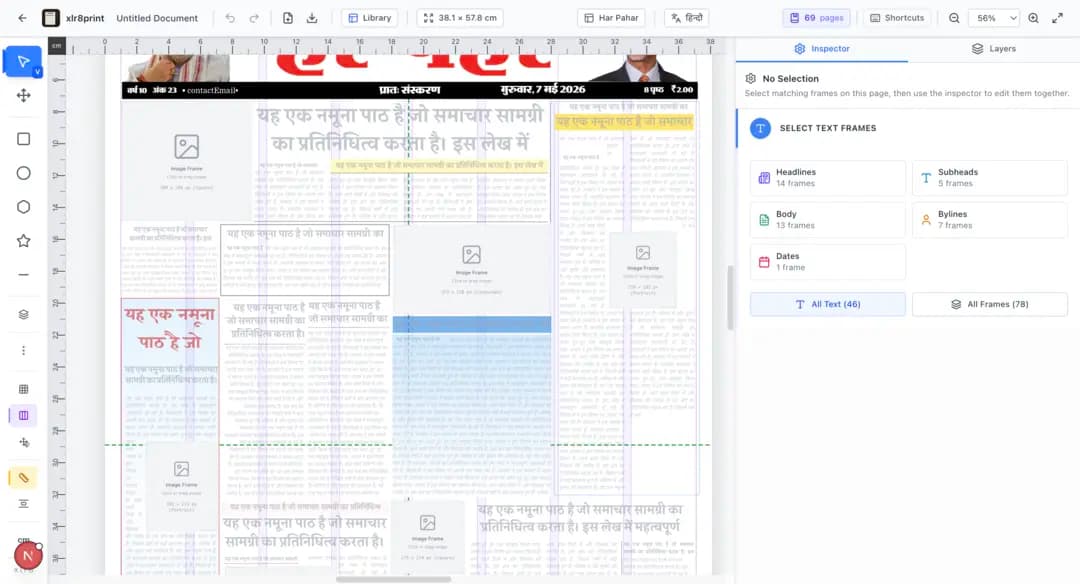Select Body 13 frames

tap(828, 220)
